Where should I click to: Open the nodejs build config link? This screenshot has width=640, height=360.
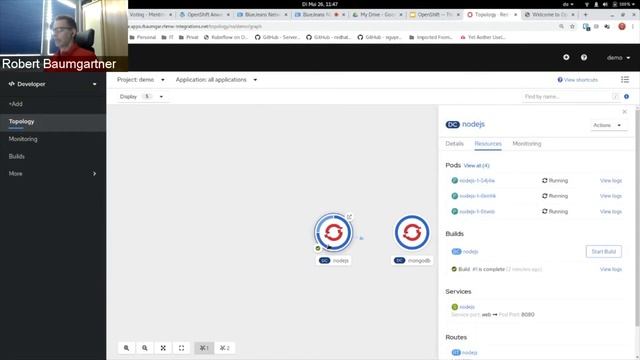470,251
